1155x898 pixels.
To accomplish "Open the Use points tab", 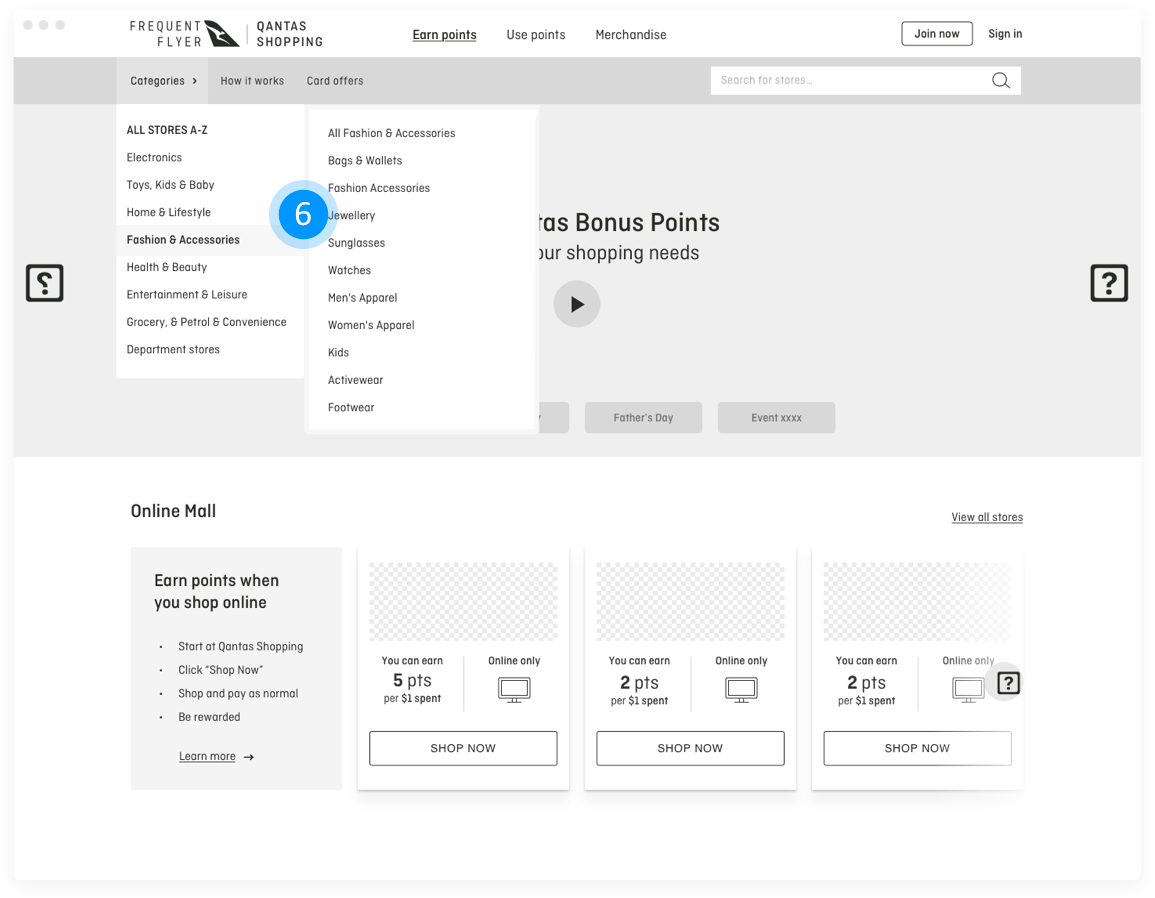I will [536, 35].
